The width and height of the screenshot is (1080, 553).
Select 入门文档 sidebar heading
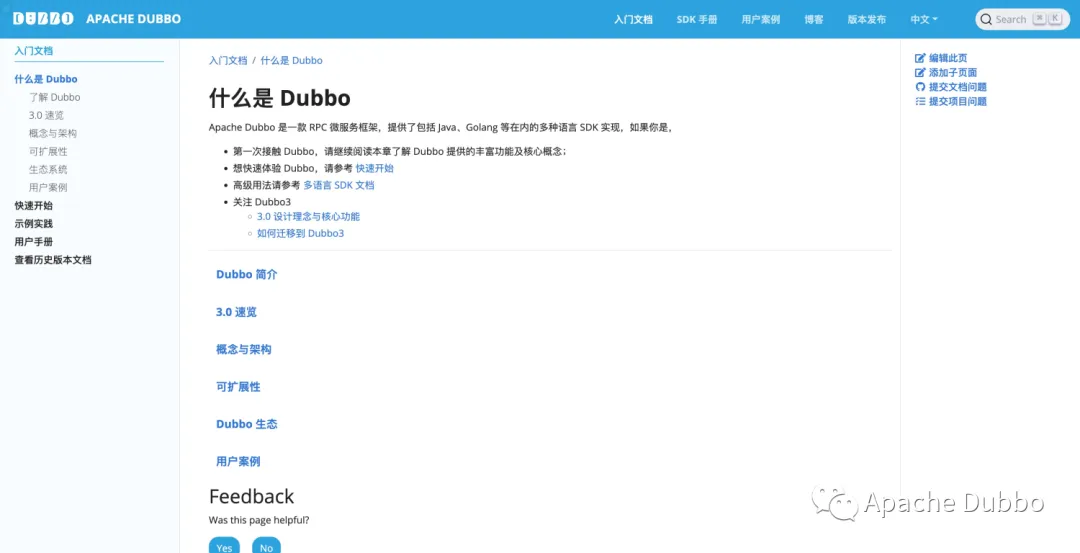coord(34,50)
